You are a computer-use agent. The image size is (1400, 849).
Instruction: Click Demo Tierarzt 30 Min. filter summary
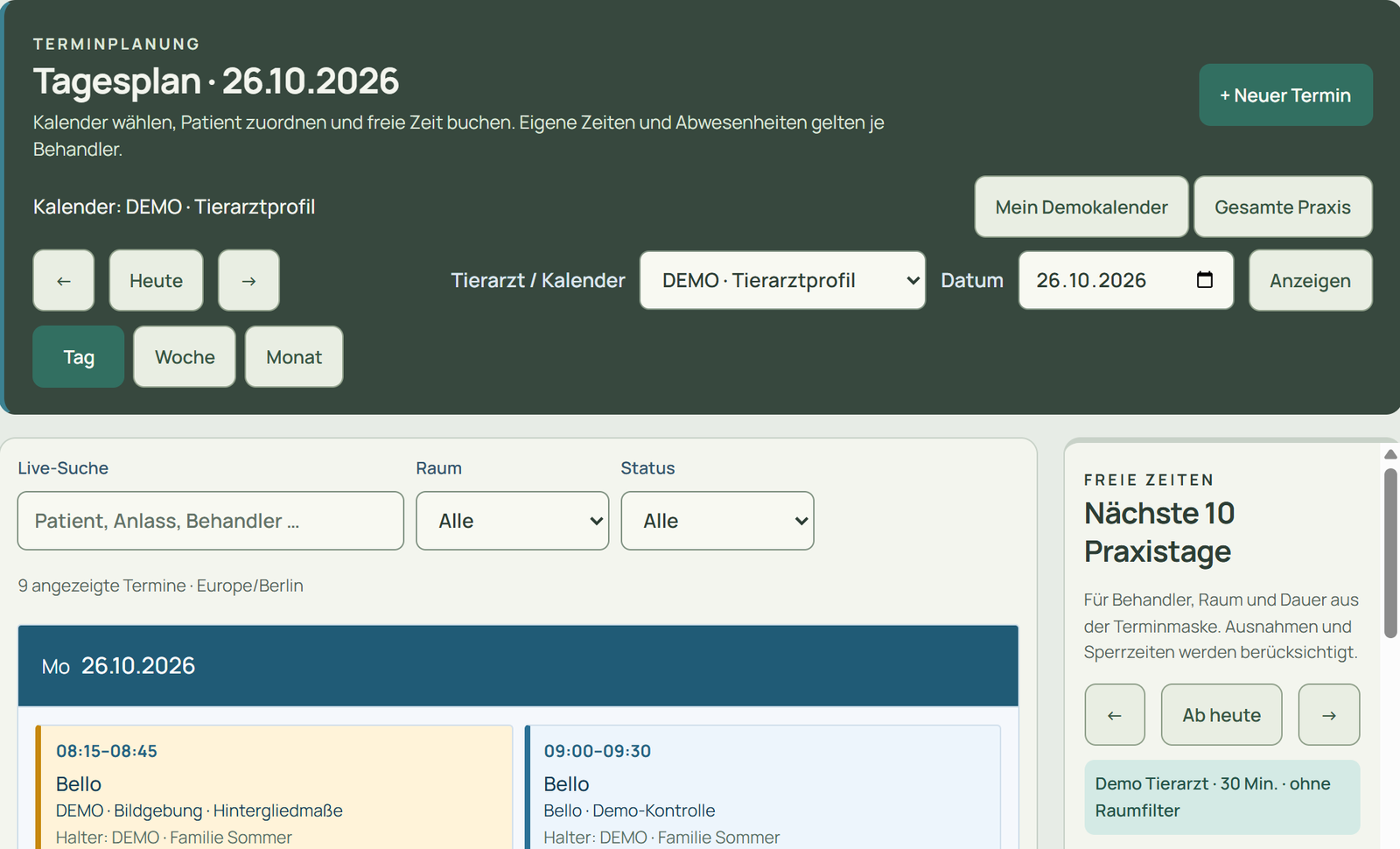(1222, 796)
